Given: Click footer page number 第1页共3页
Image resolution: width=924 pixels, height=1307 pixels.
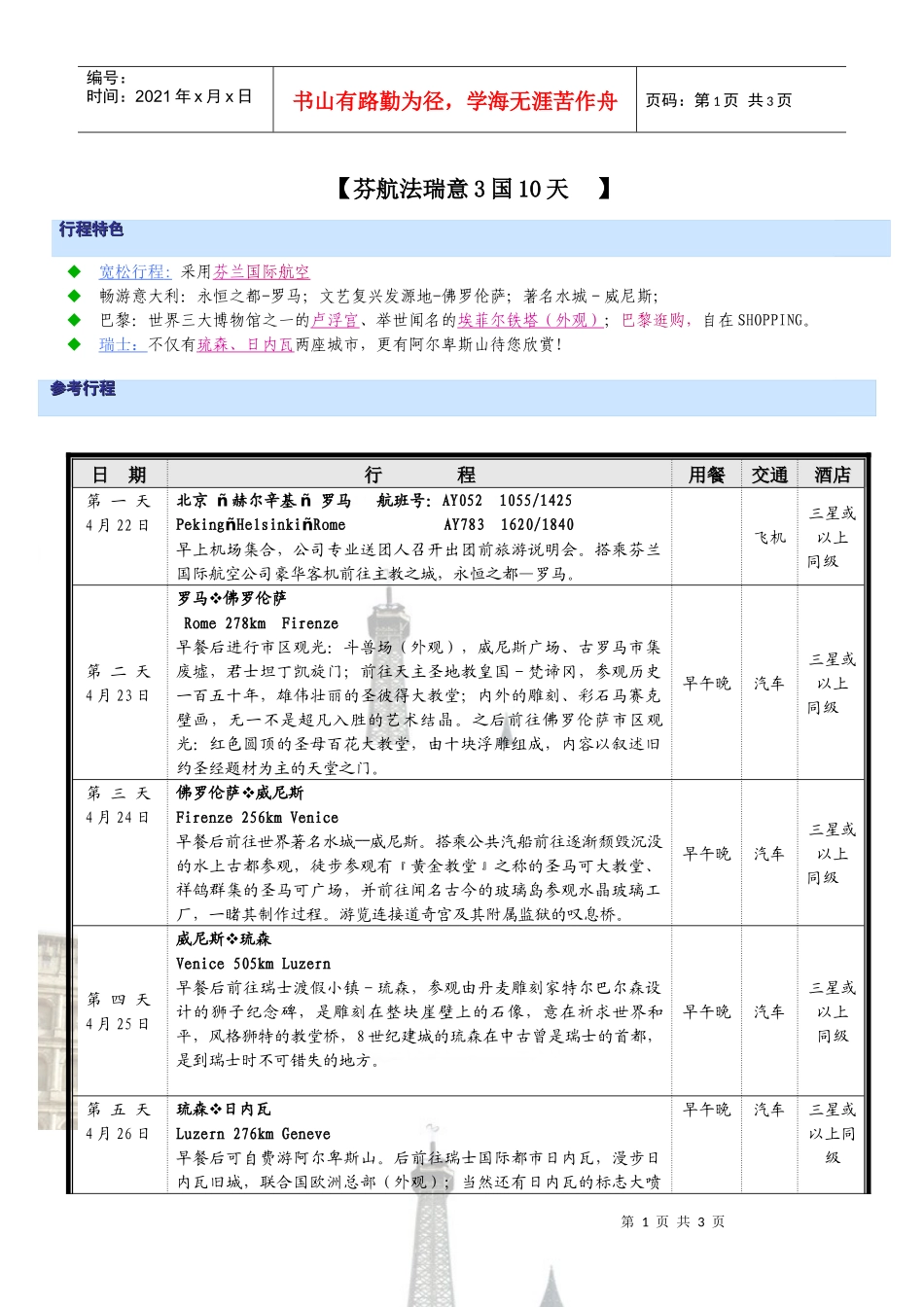Looking at the screenshot, I should click(673, 1221).
